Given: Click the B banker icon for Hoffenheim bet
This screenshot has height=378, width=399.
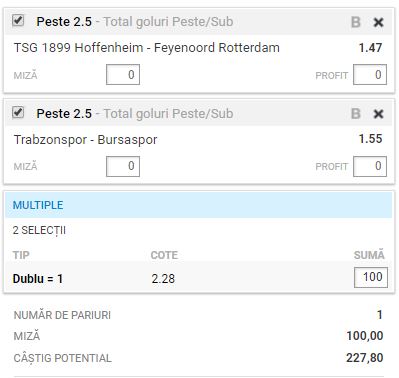Looking at the screenshot, I should pos(356,22).
